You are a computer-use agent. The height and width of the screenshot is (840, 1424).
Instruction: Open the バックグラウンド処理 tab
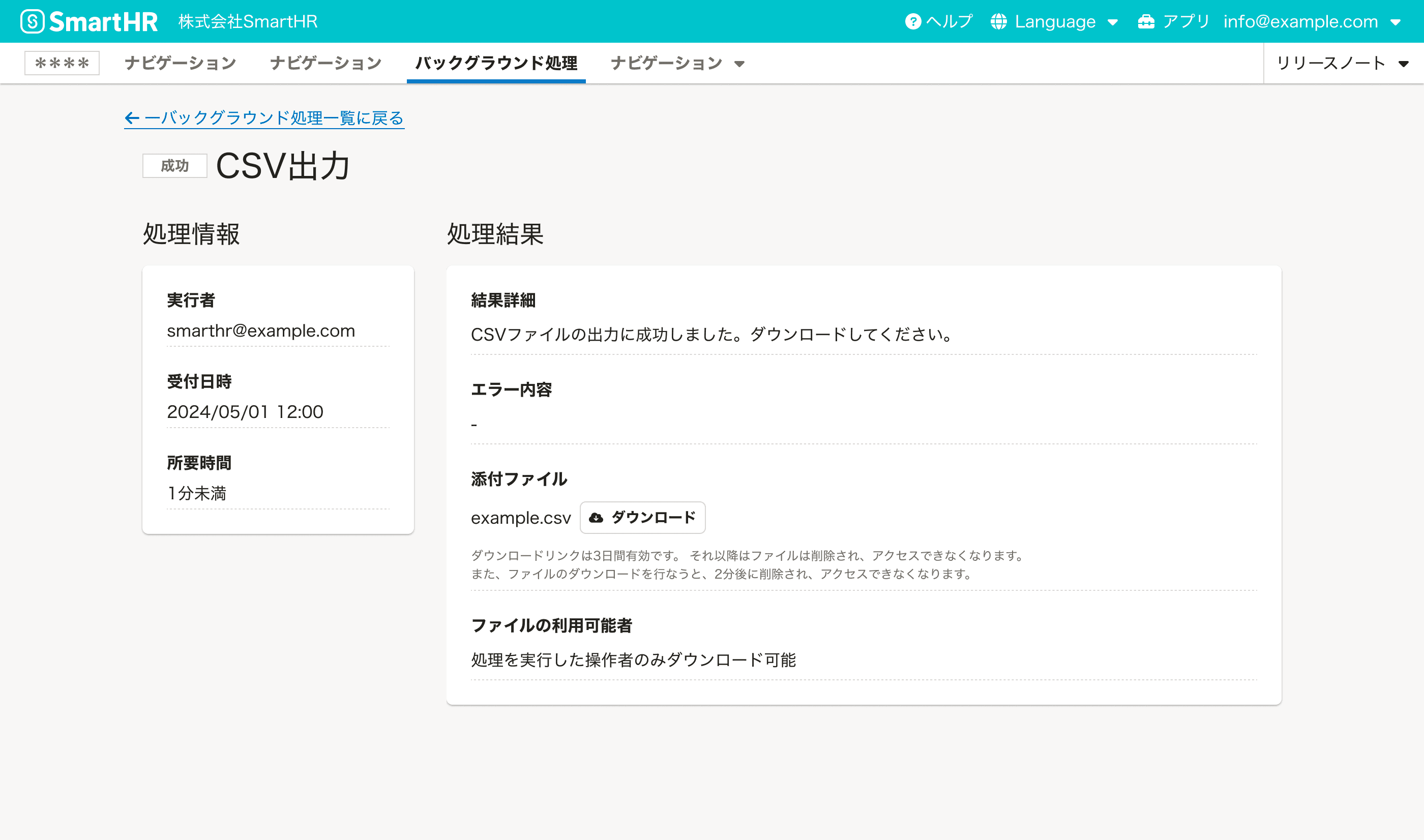click(496, 63)
